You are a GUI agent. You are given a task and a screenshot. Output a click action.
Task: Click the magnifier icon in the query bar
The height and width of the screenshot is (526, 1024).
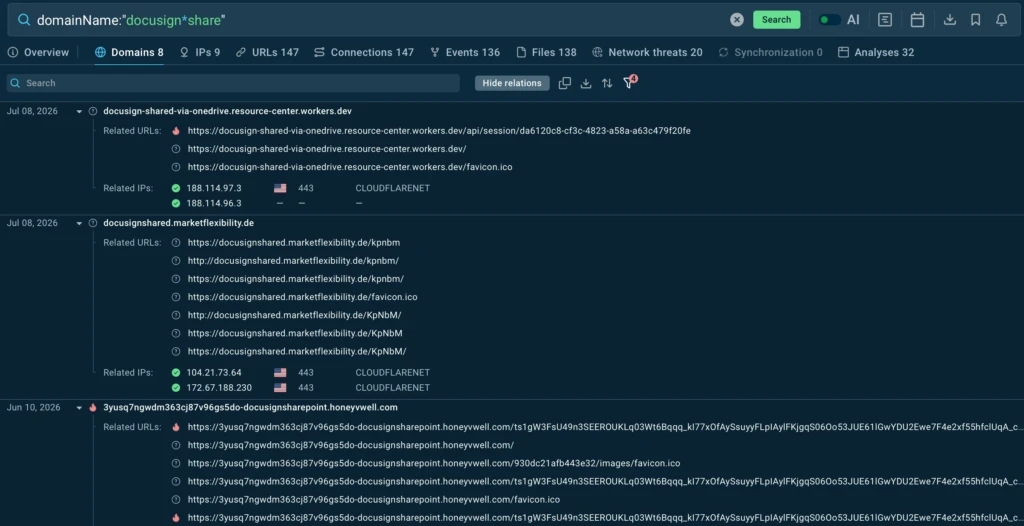tap(24, 20)
